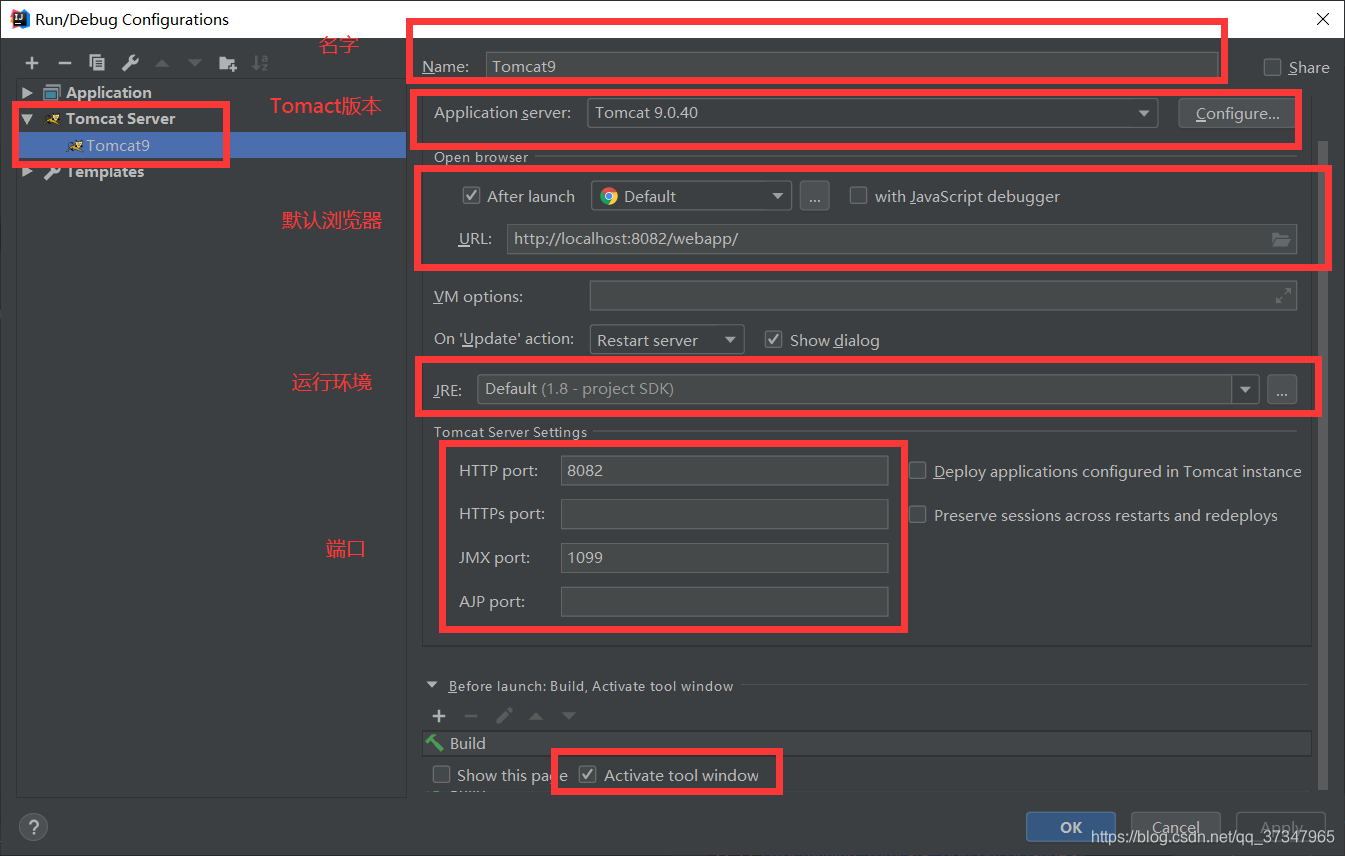Image resolution: width=1345 pixels, height=856 pixels.
Task: Create a new configuration folder
Action: (x=227, y=62)
